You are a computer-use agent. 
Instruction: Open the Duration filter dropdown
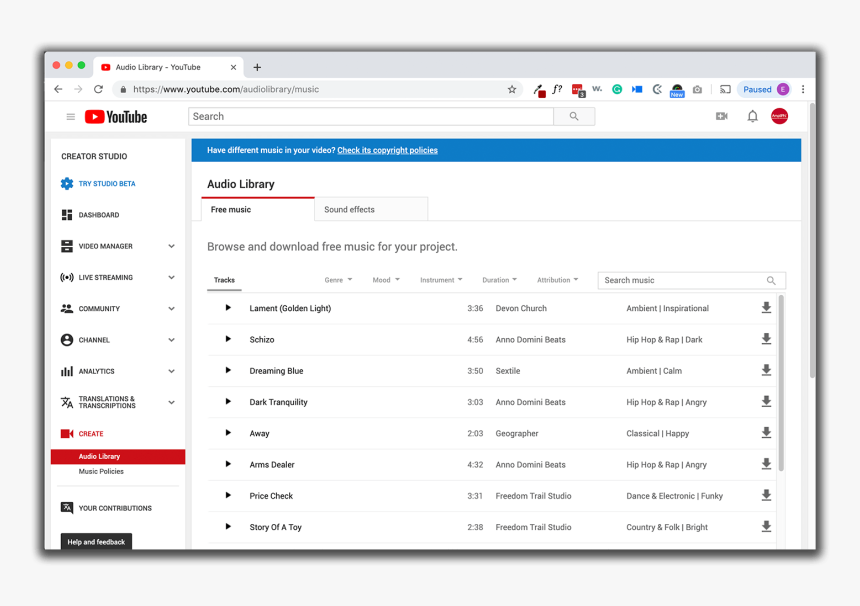499,280
